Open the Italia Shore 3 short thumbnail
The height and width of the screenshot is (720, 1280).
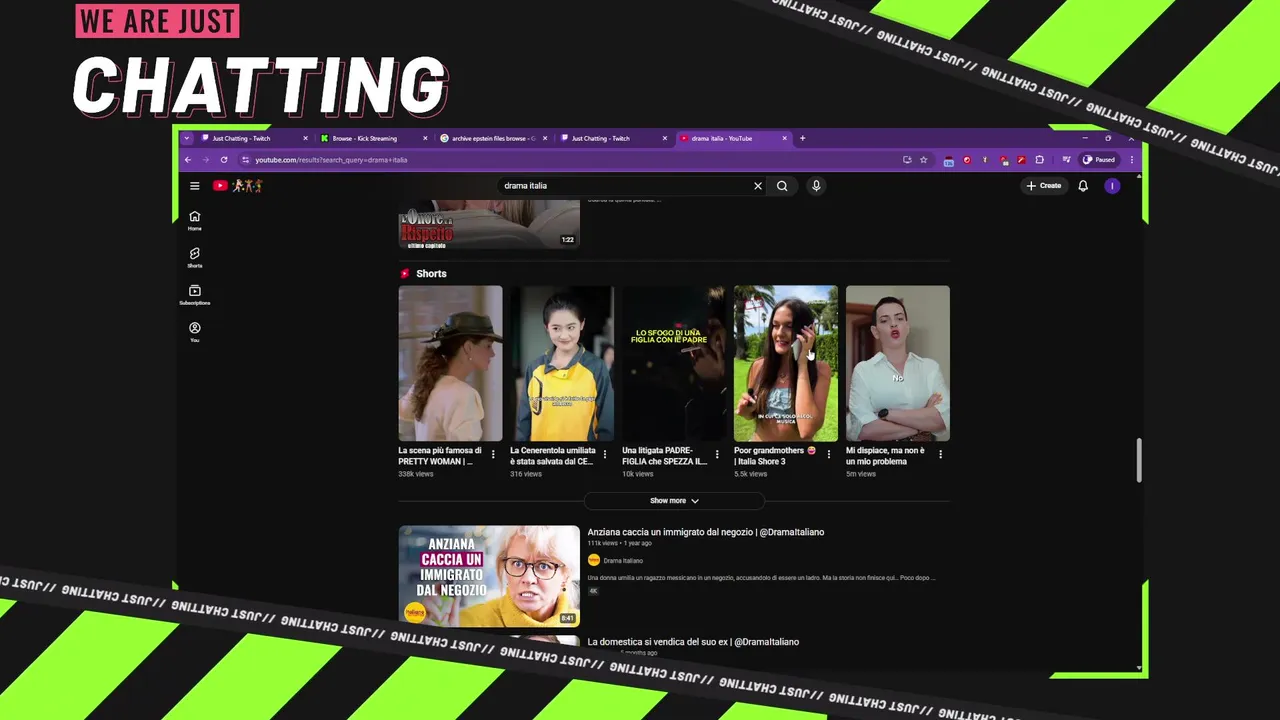coord(786,363)
